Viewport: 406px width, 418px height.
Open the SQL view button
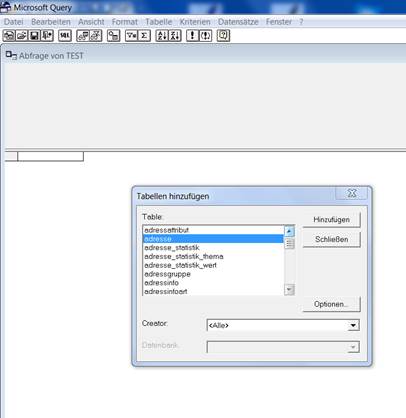click(65, 35)
